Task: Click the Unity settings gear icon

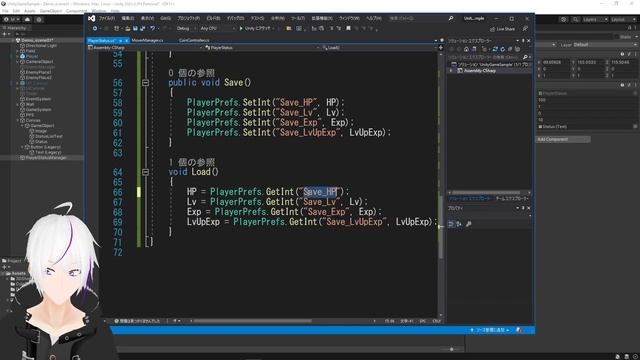Action: coord(39,19)
